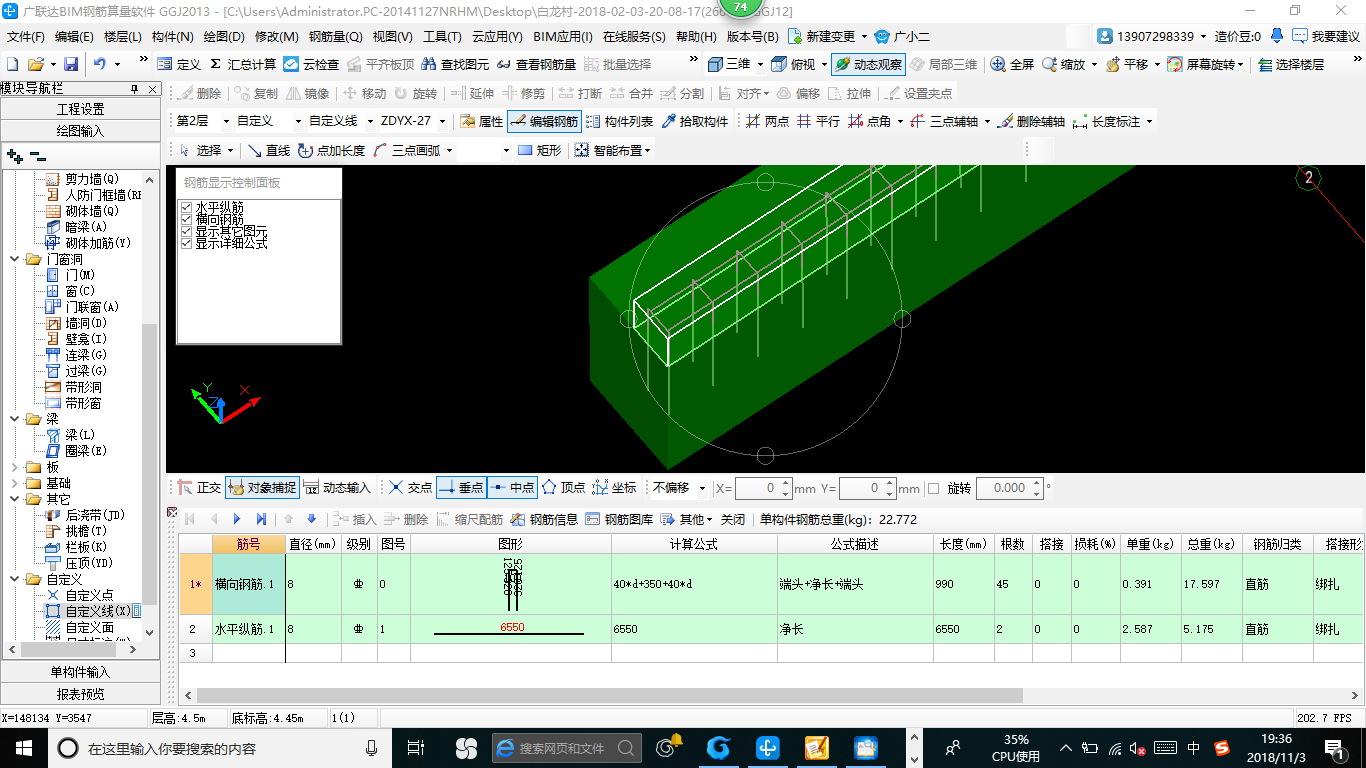
Task: Toggle 中点 midpoint snap
Action: point(513,488)
